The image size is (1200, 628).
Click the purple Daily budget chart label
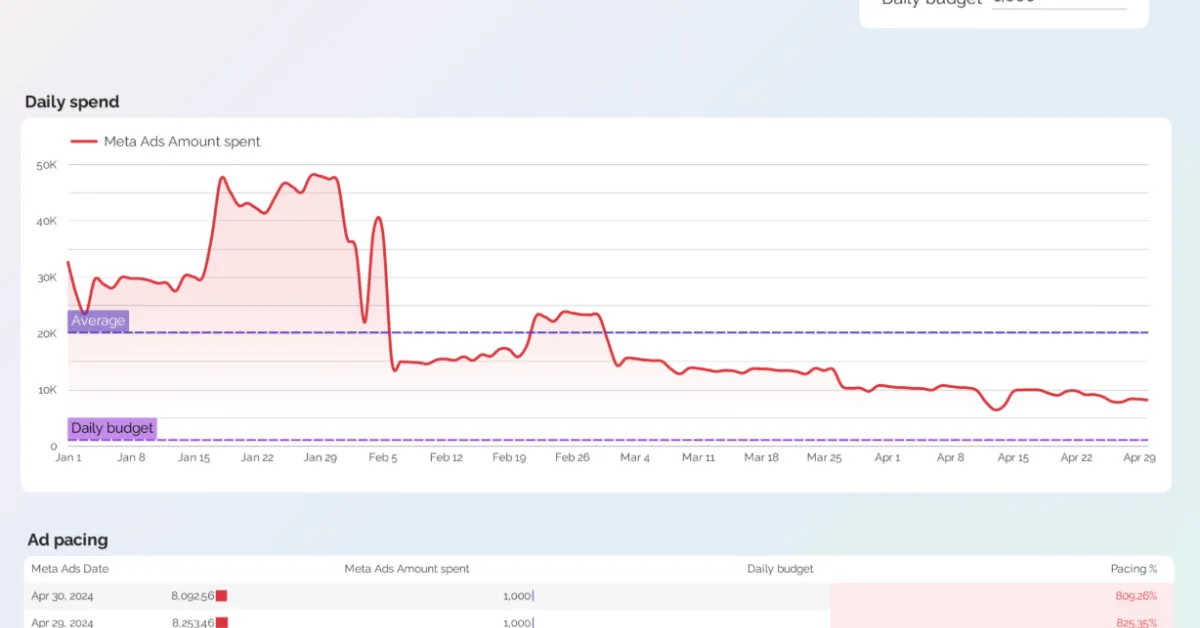point(112,428)
